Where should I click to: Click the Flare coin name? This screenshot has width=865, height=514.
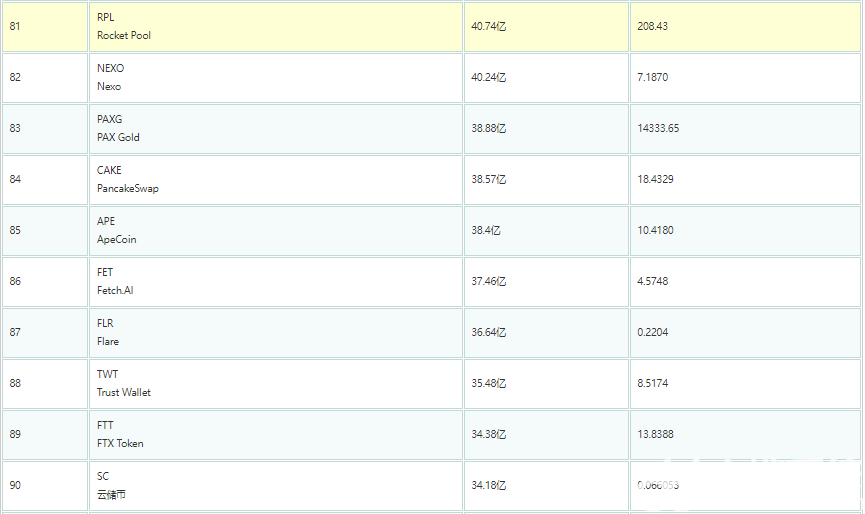(108, 341)
